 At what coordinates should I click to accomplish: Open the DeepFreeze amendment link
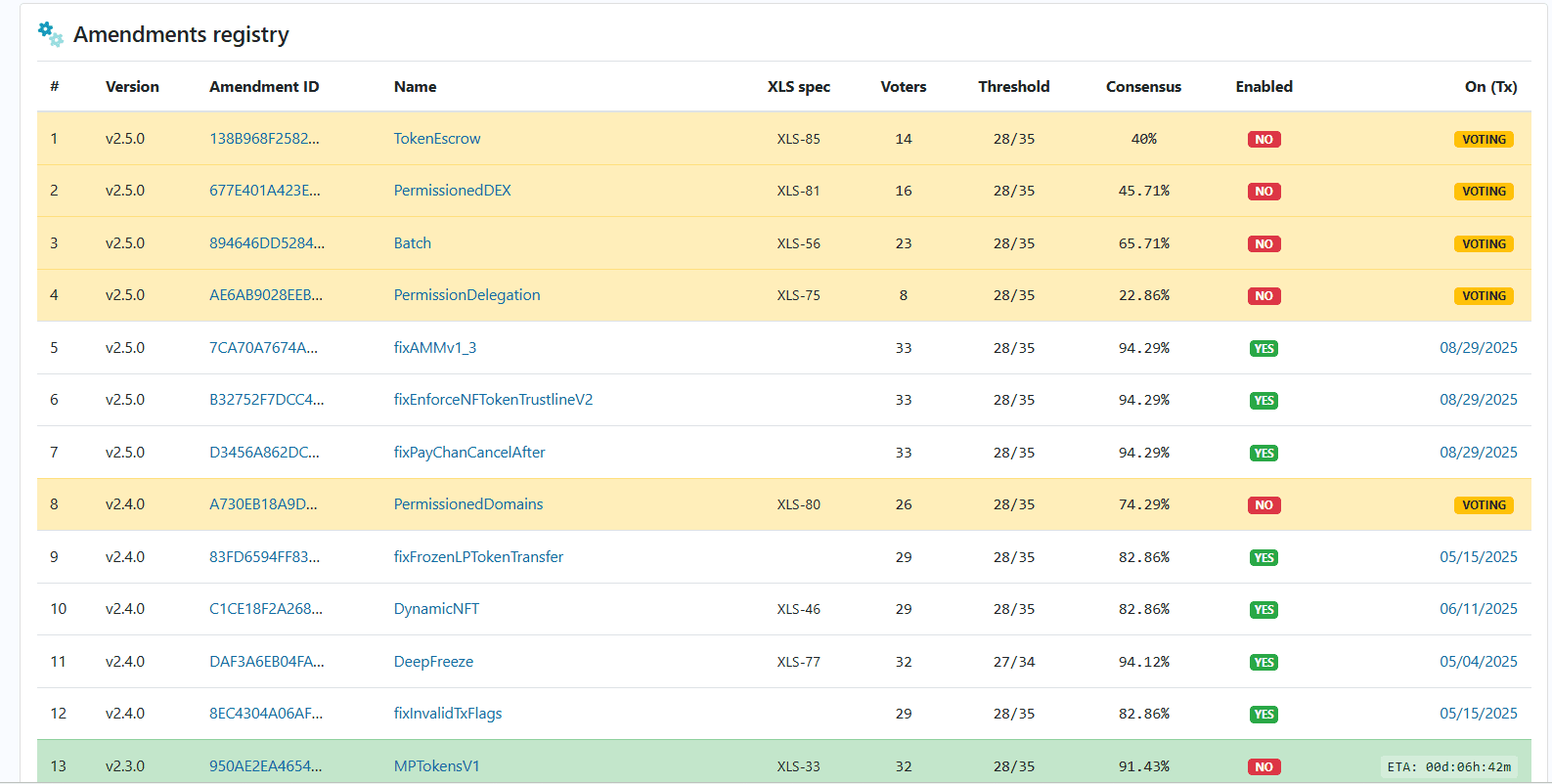pos(433,662)
